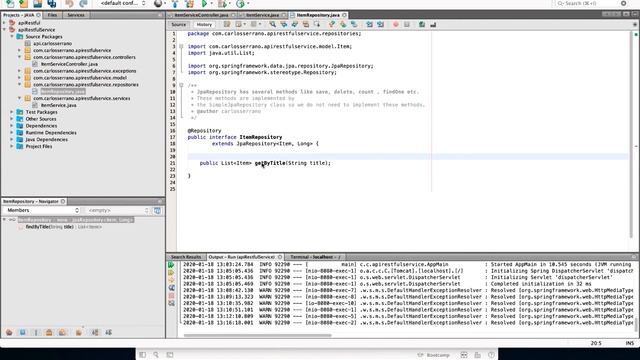
Task: Click the New Project toolbar icon
Action: click(23, 4)
